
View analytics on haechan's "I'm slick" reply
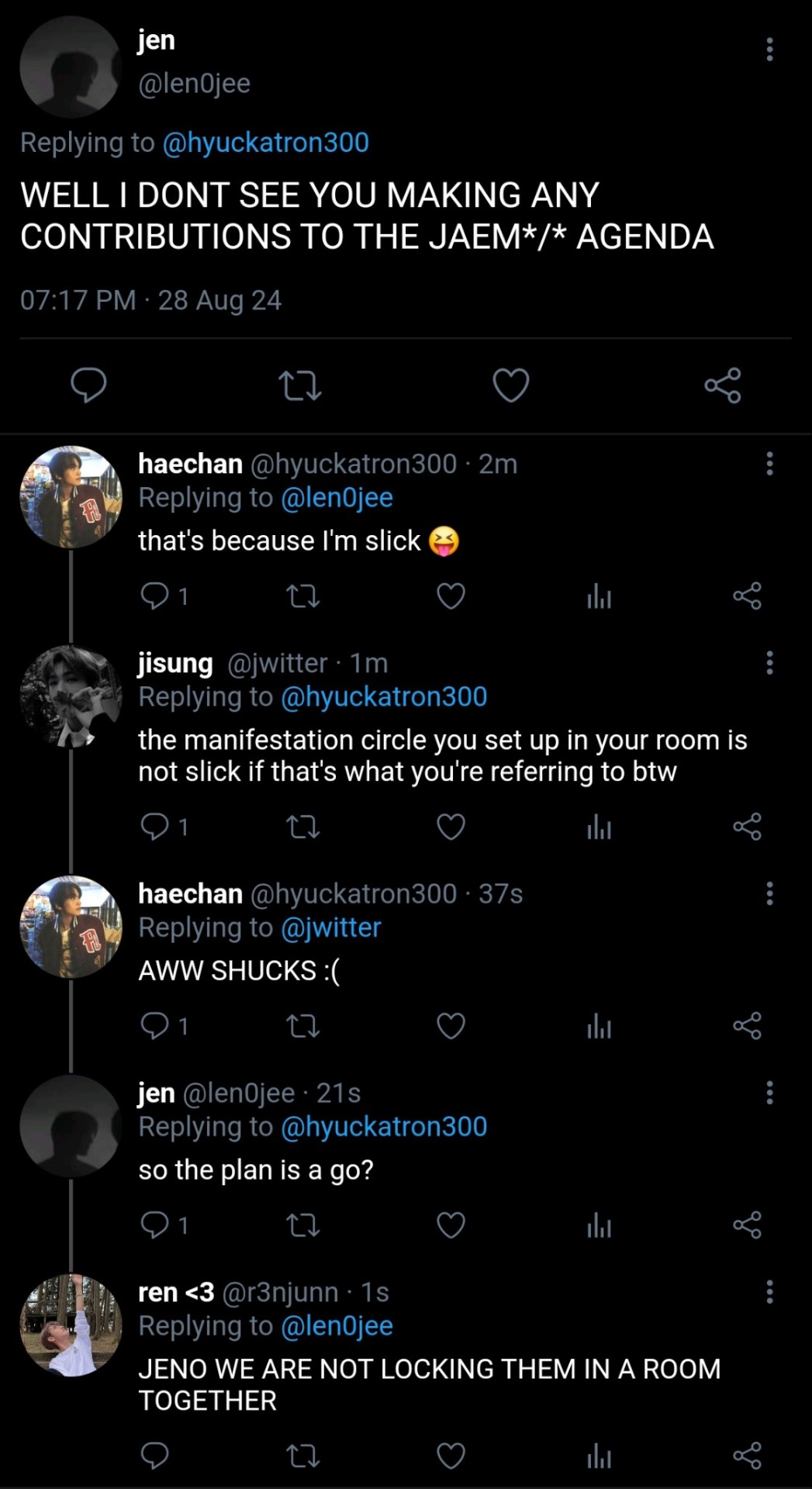pyautogui.click(x=599, y=596)
